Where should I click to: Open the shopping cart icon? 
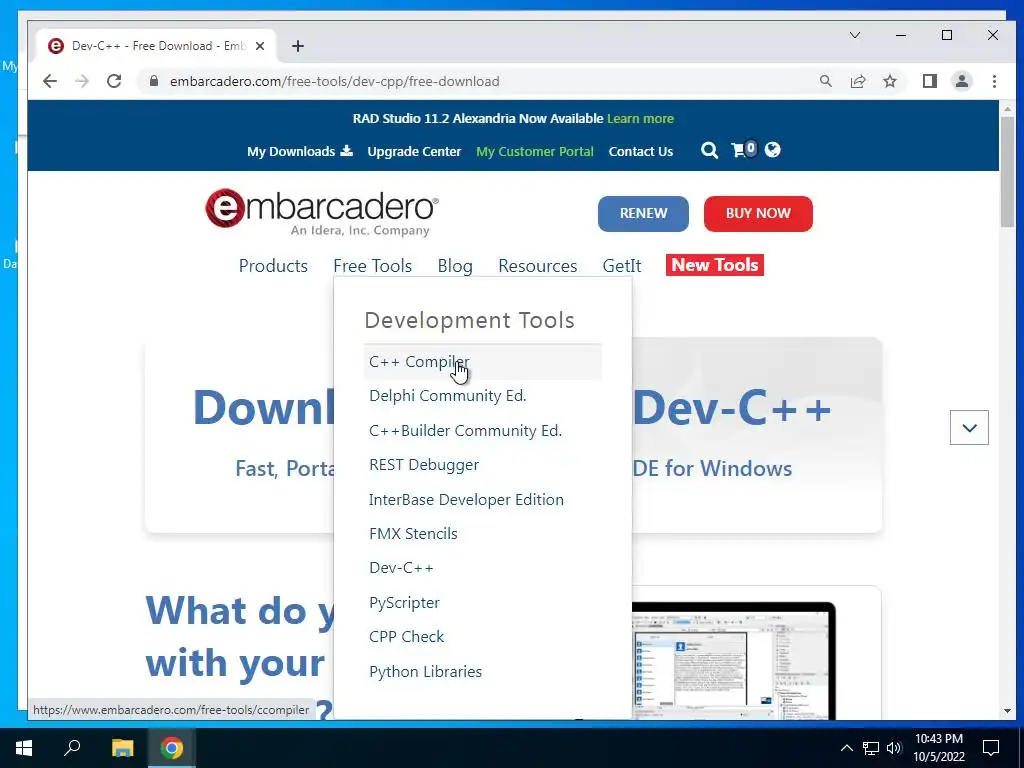point(743,150)
